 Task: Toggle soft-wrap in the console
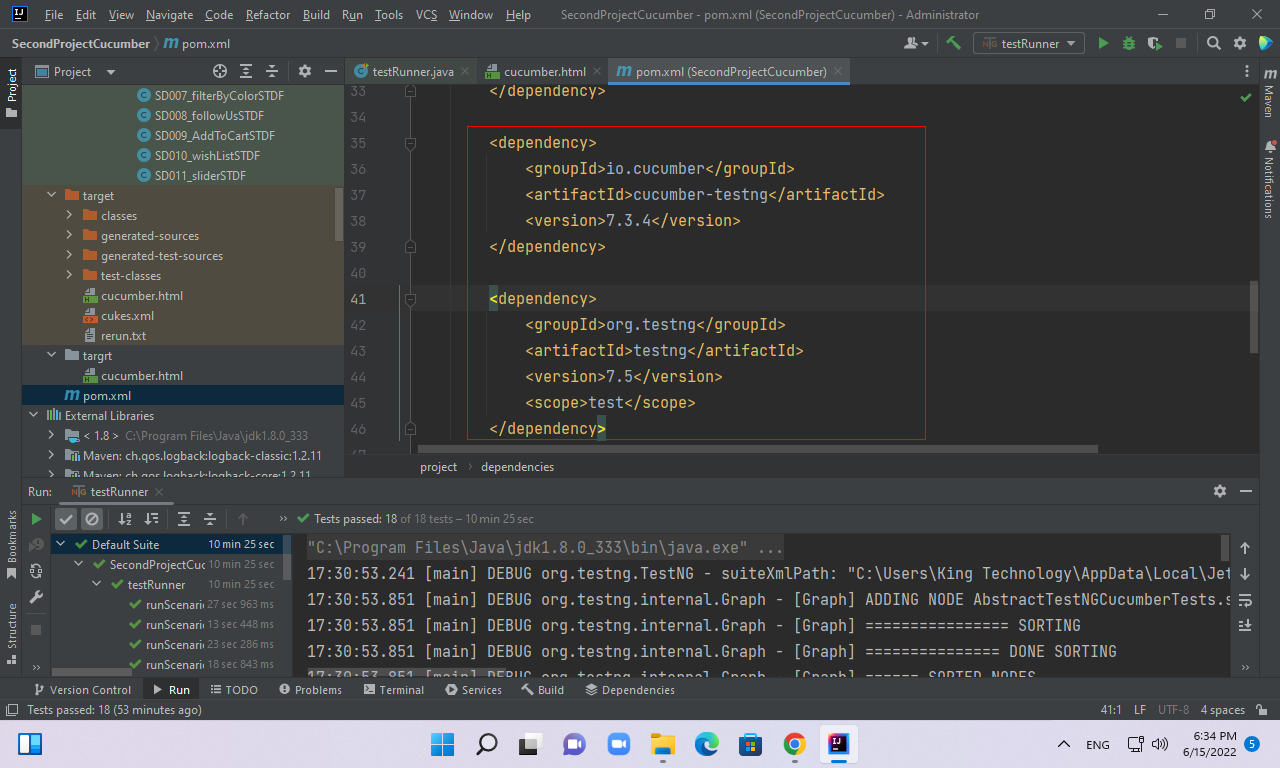coord(1245,600)
